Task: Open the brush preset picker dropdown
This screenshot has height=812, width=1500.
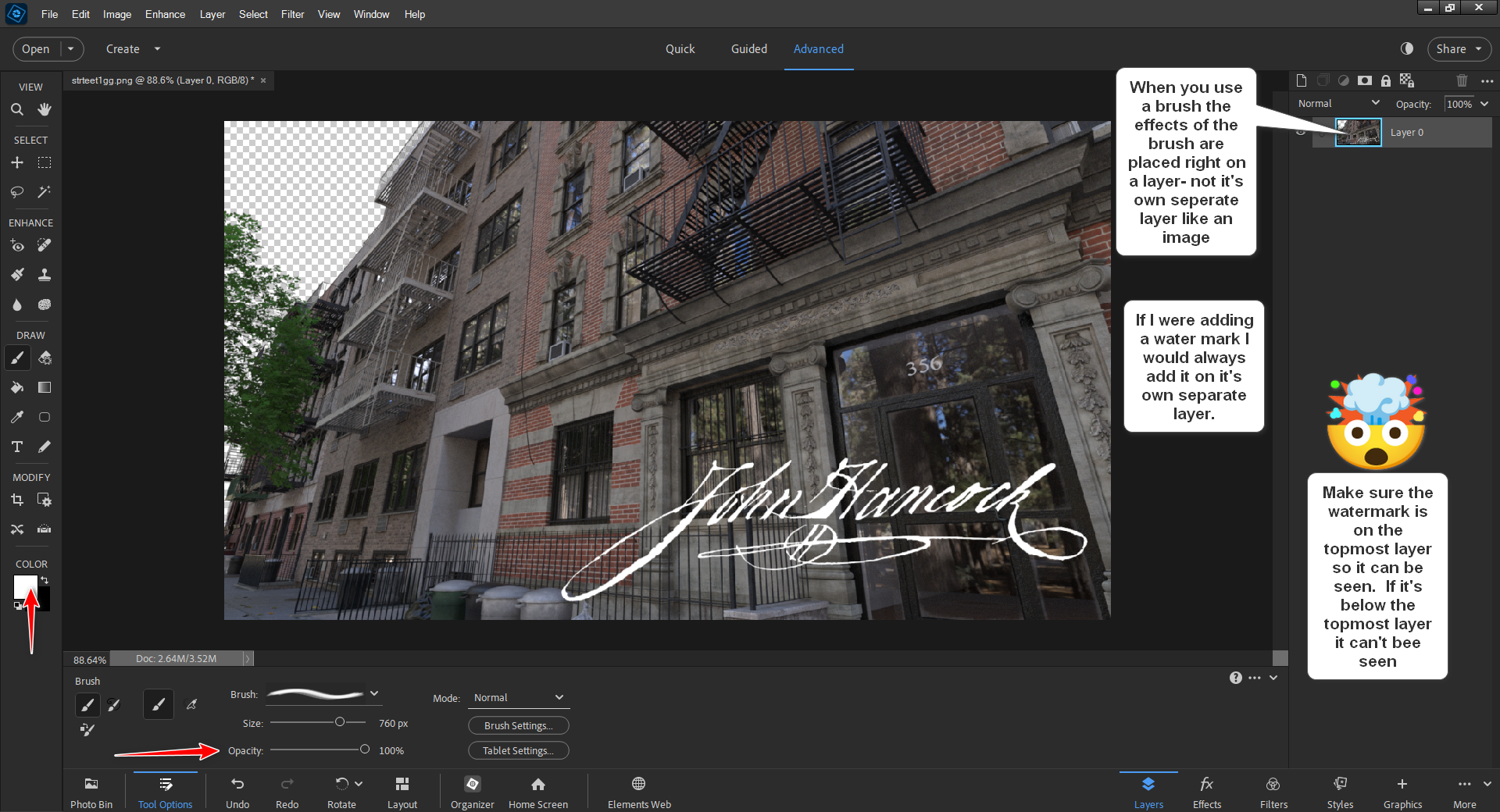Action: coord(373,693)
